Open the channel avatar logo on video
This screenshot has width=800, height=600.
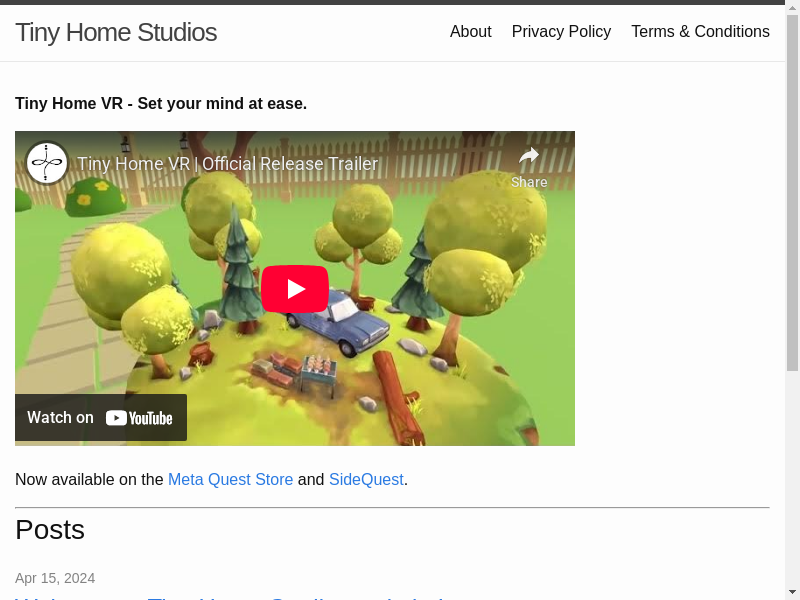point(47,163)
